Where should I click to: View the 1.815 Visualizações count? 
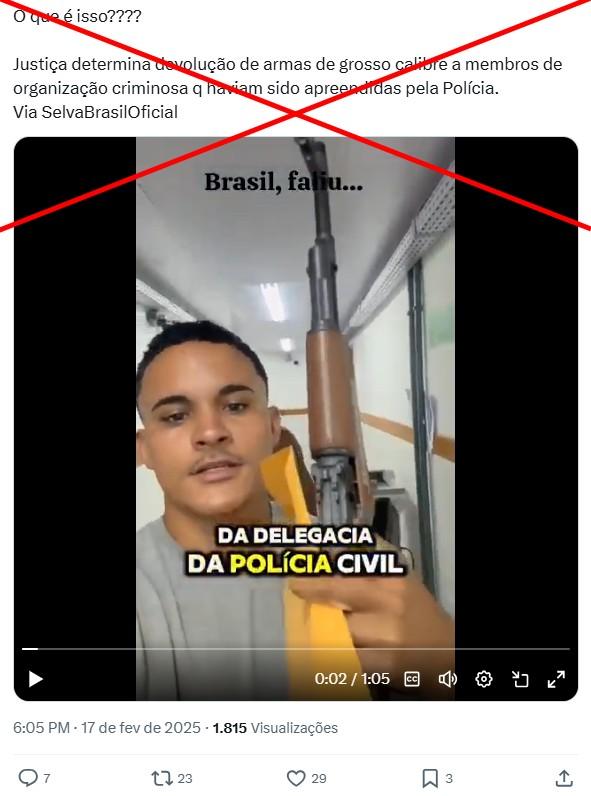(275, 728)
